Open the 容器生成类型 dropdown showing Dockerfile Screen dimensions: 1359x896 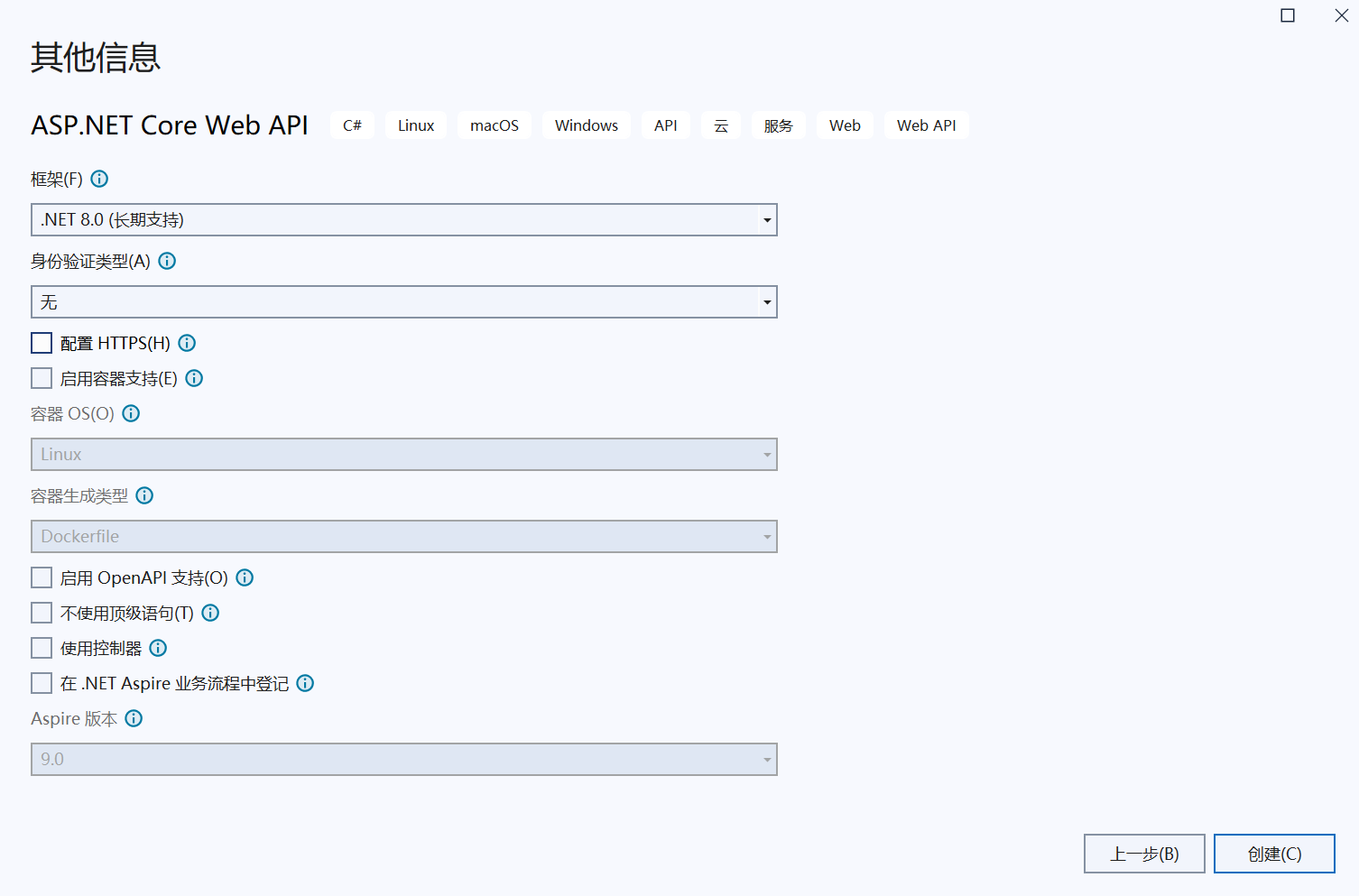point(404,537)
